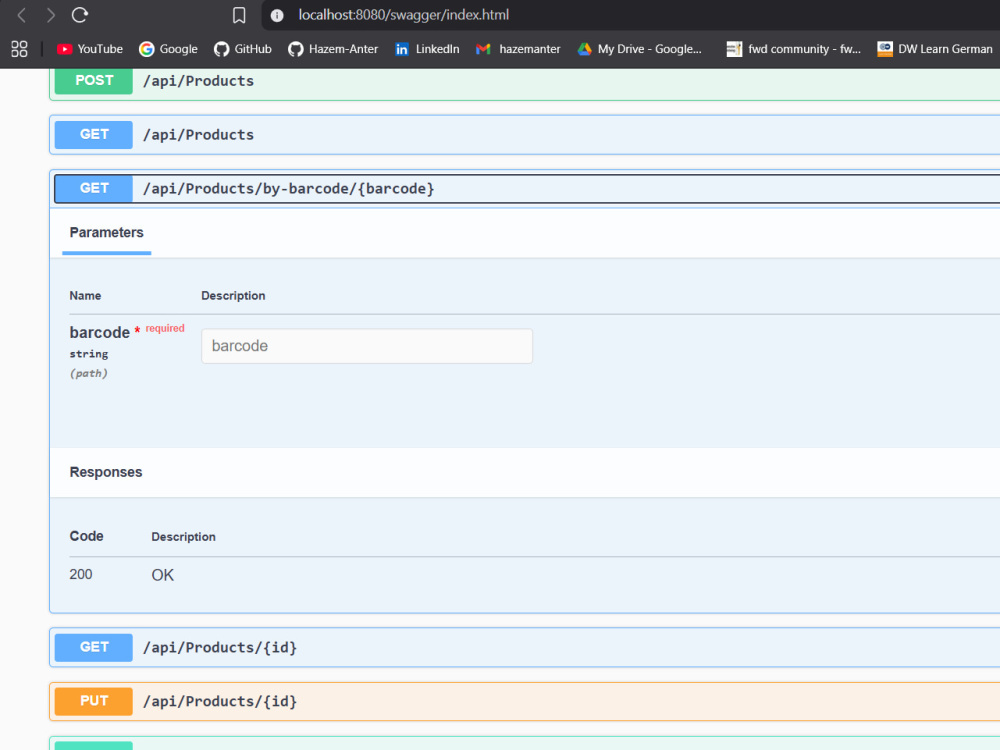Expand the GET /api/Products/{id} endpoint
Screen dimensions: 1000x750
(524, 647)
